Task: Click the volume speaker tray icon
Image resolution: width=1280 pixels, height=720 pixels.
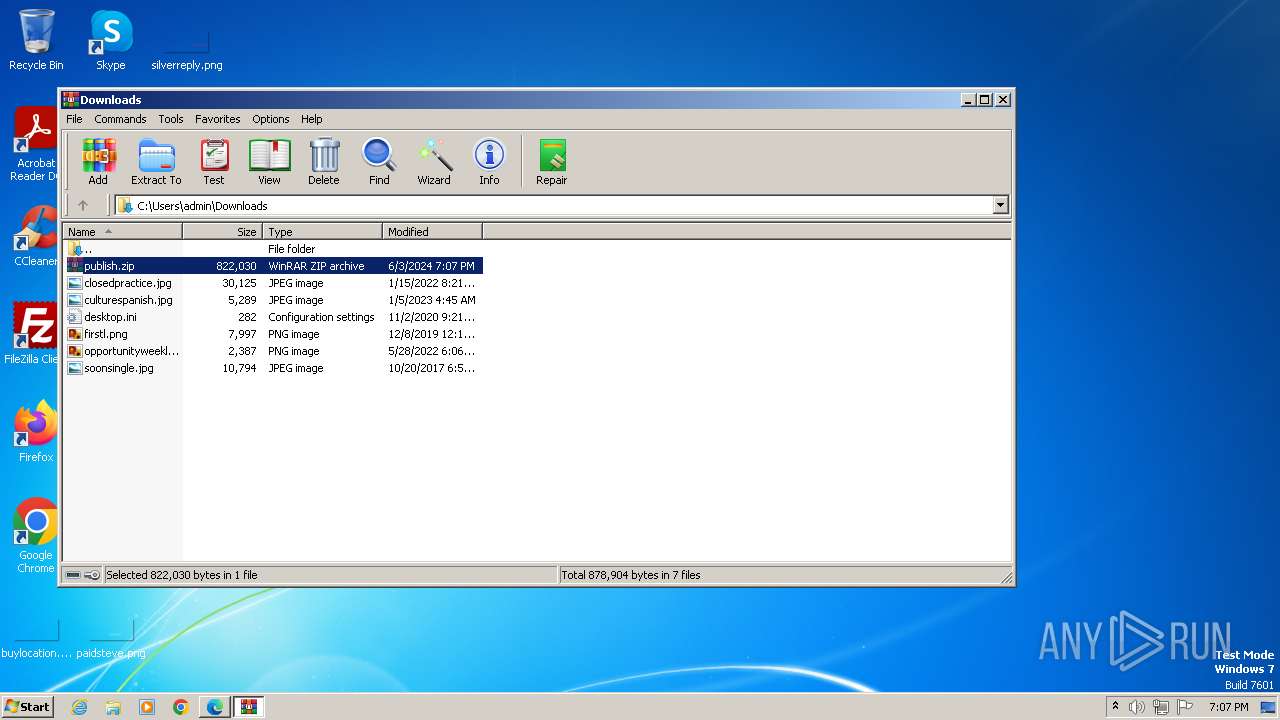Action: [1137, 707]
